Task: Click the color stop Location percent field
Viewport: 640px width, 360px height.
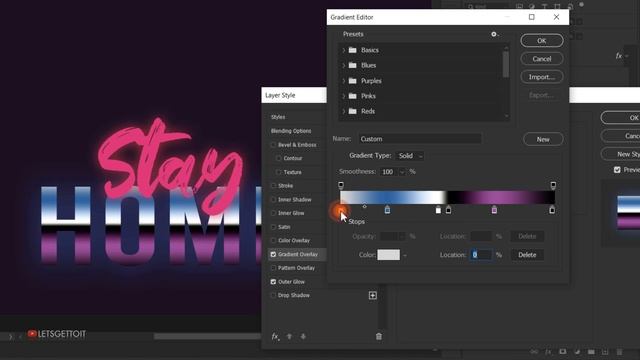Action: (481, 255)
